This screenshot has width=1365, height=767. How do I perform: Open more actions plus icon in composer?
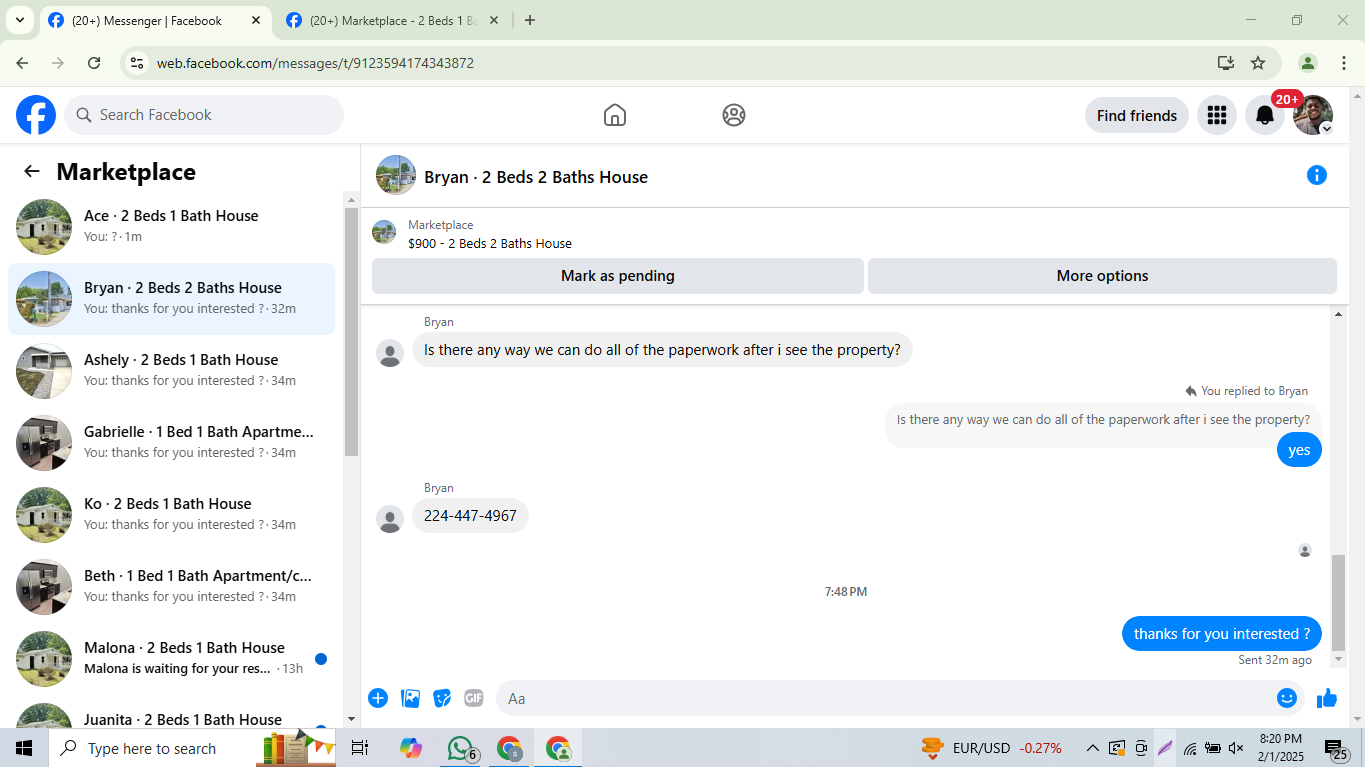(378, 698)
